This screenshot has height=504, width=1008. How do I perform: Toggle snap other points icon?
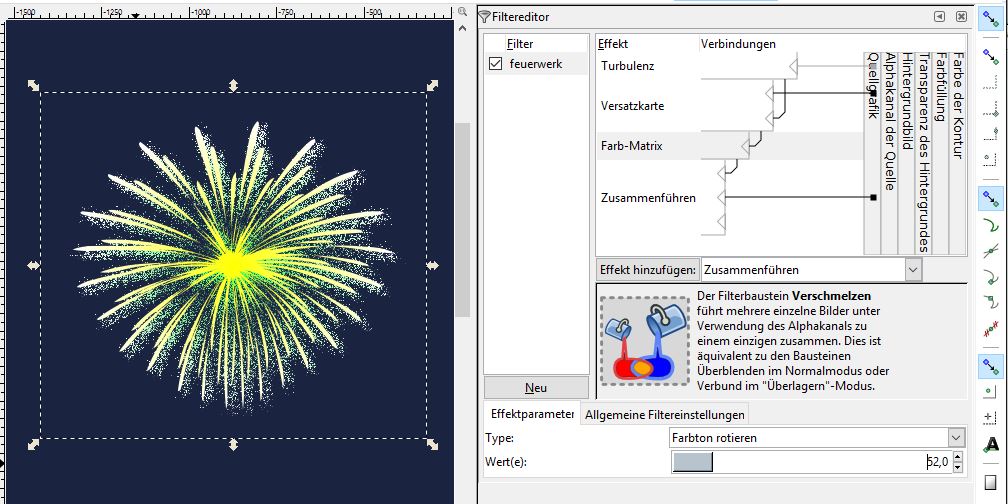tap(990, 364)
